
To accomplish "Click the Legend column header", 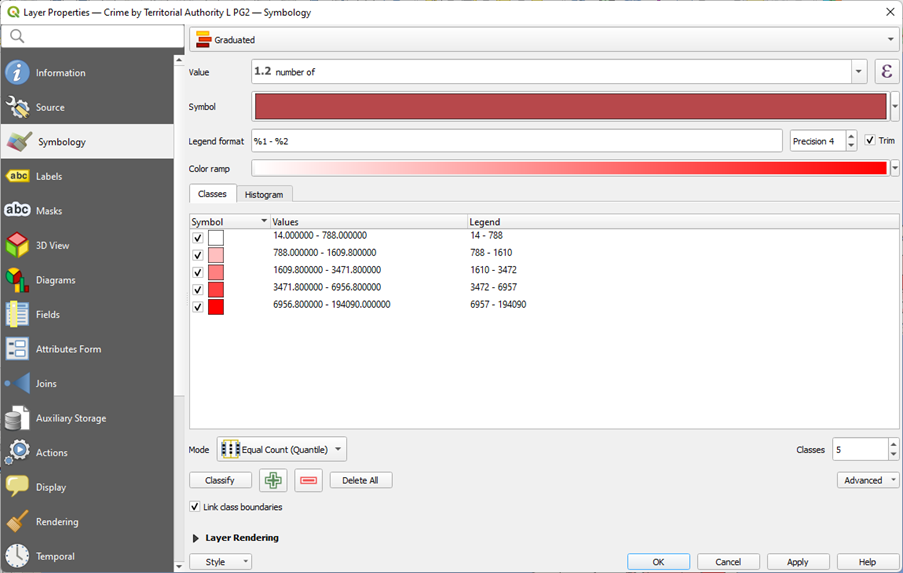I will click(x=683, y=222).
